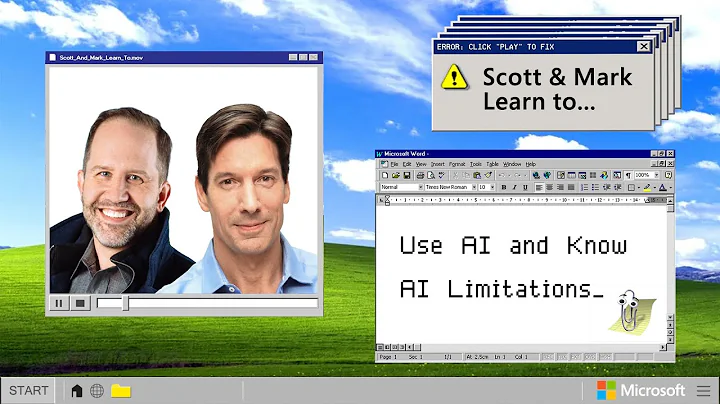Open the Help menu in Word
Viewport: 720px width, 404px height.
click(x=531, y=164)
